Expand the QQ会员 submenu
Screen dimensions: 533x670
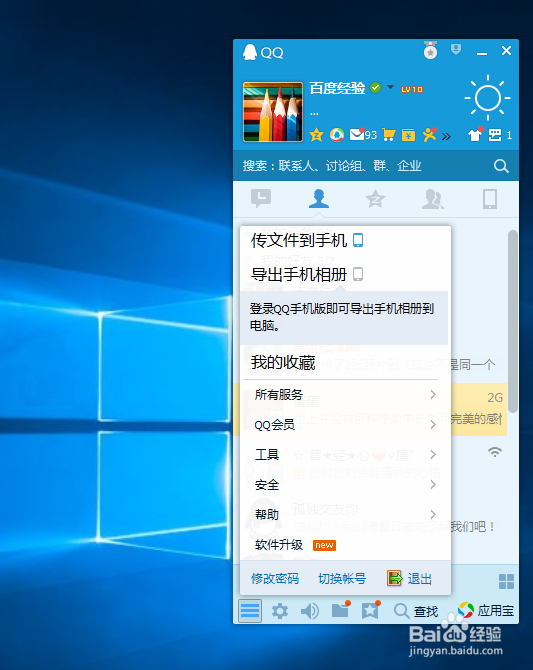click(x=345, y=425)
